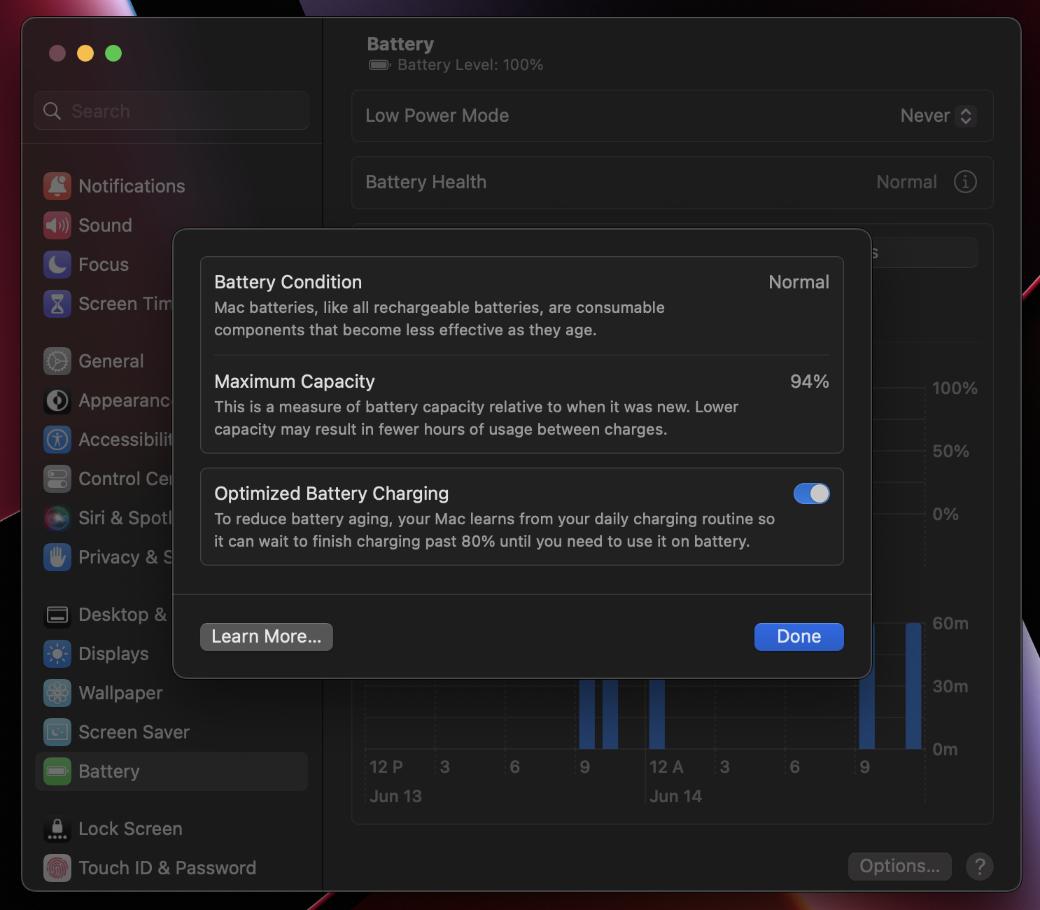Click the Displays sun icon
The width and height of the screenshot is (1040, 910).
coord(57,654)
